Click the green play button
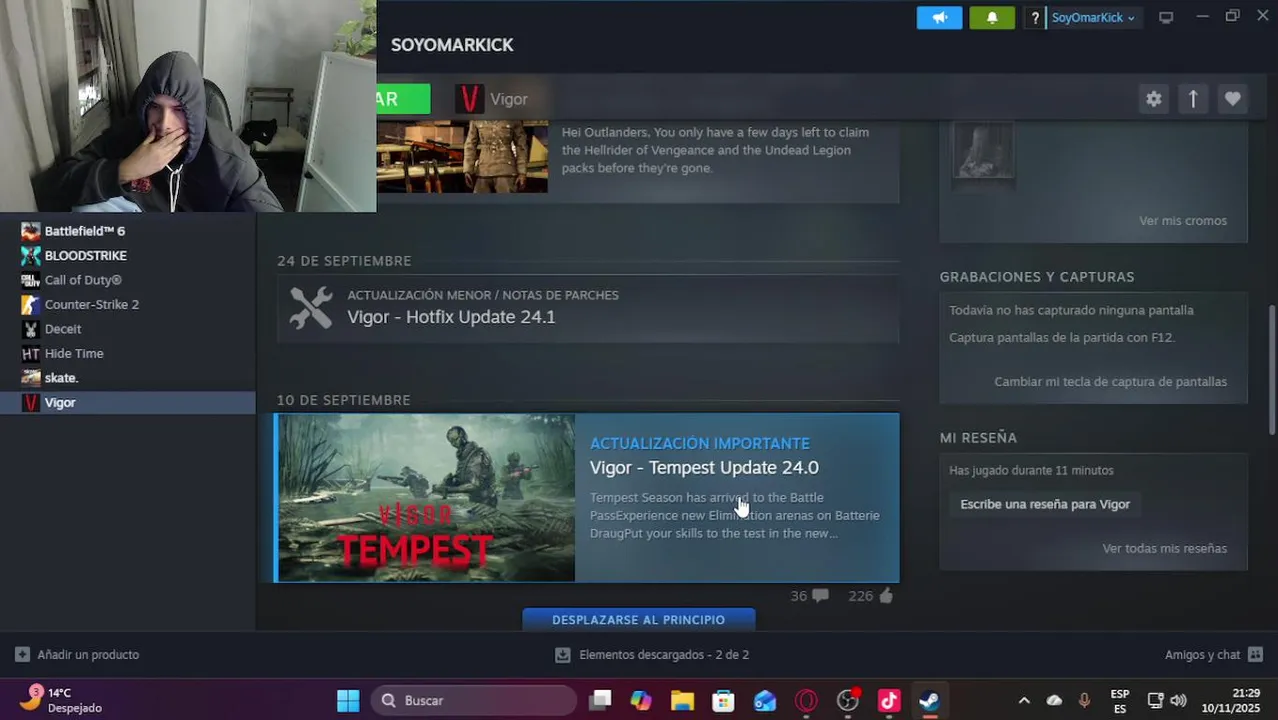The image size is (1278, 720). (403, 99)
